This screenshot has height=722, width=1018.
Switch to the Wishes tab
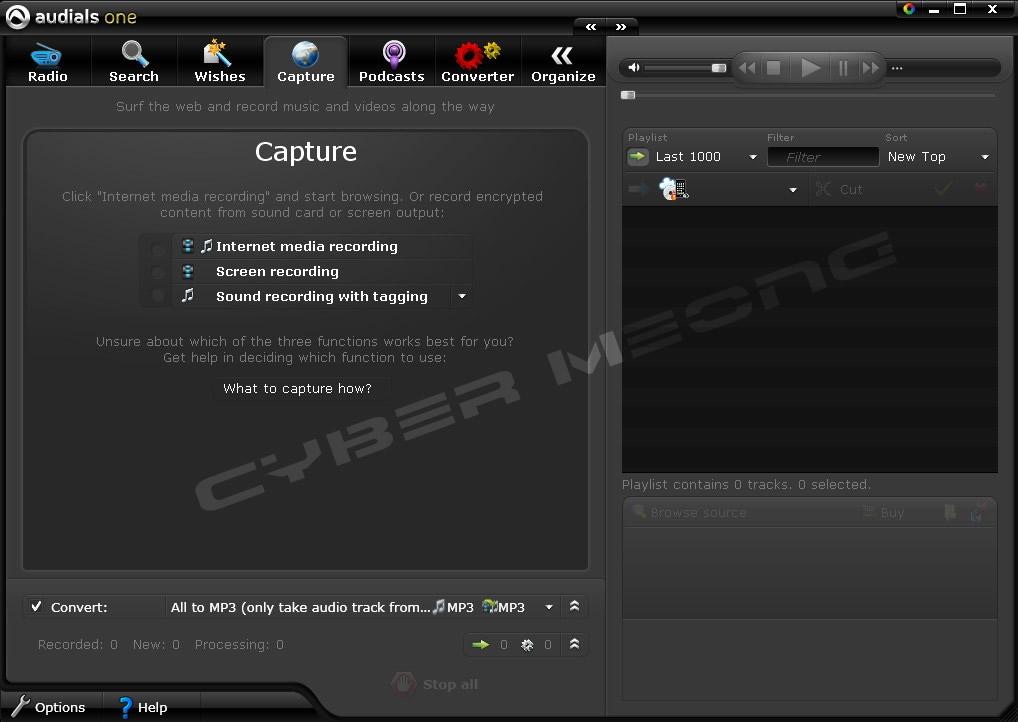(x=219, y=62)
